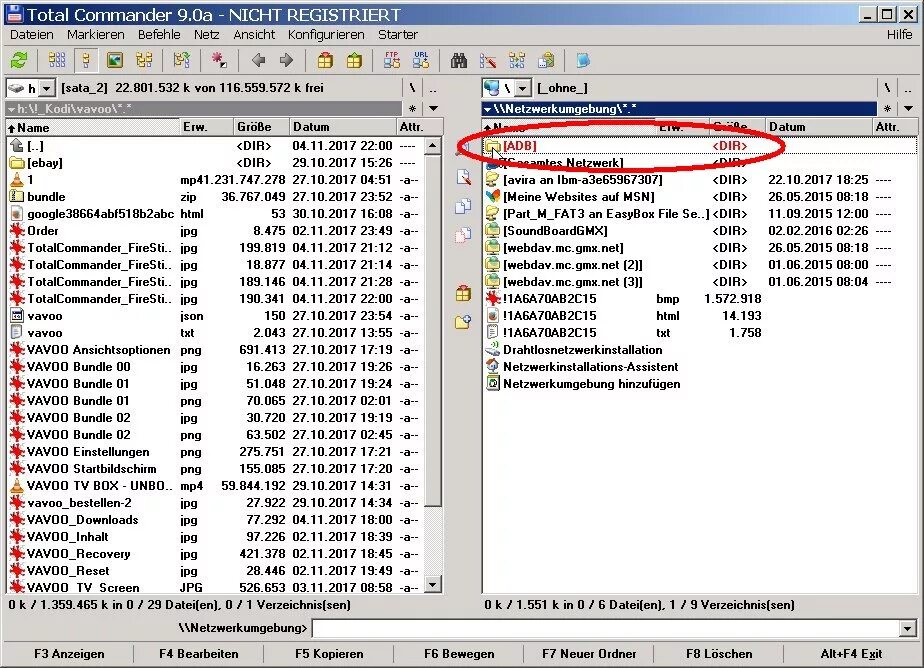The width and height of the screenshot is (924, 668).
Task: Click the red asterisk invert selection icon
Action: 219,60
